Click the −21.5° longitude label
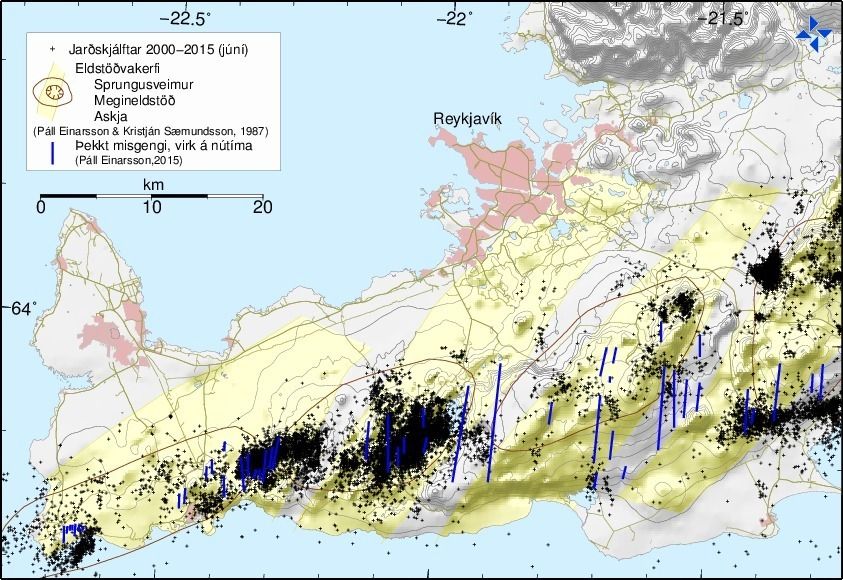The height and width of the screenshot is (580, 843). click(x=721, y=19)
